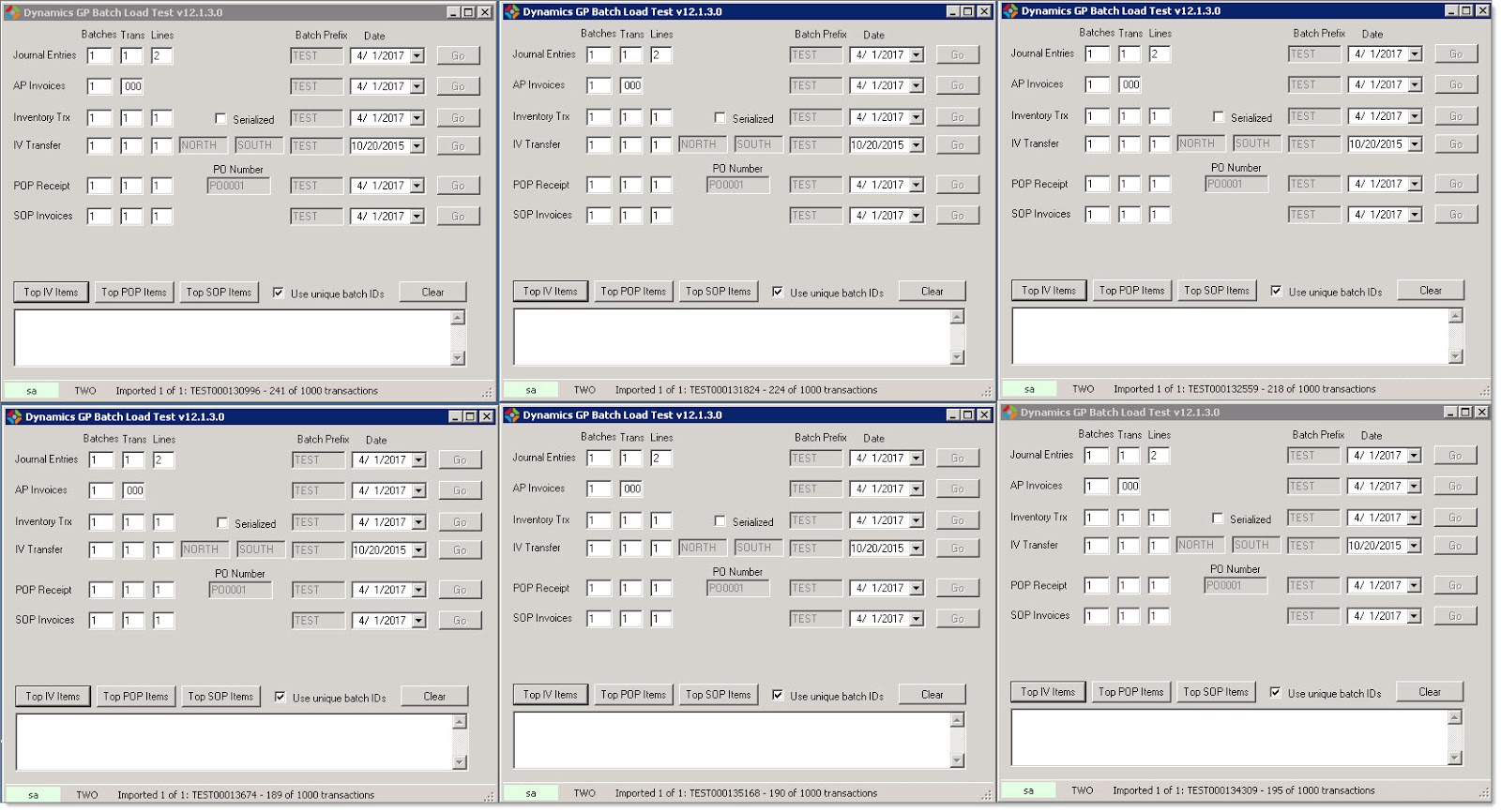Viewport: 1501px width, 812px height.
Task: Open IV Transfer date dropdown in 190-transactions window
Action: pyautogui.click(x=917, y=549)
